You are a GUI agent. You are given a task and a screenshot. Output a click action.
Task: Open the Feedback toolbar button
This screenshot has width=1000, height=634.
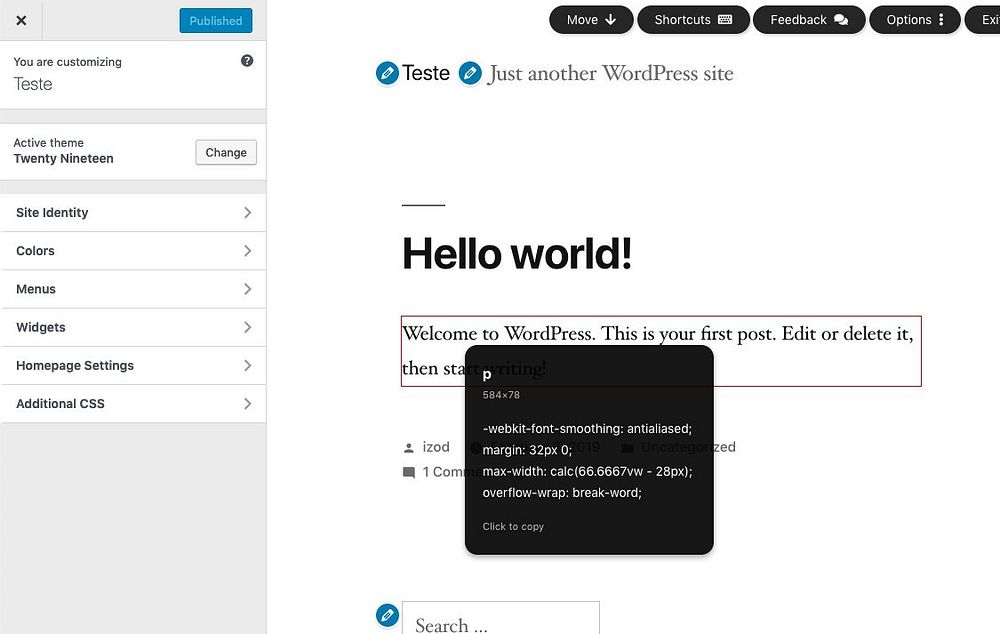point(809,20)
